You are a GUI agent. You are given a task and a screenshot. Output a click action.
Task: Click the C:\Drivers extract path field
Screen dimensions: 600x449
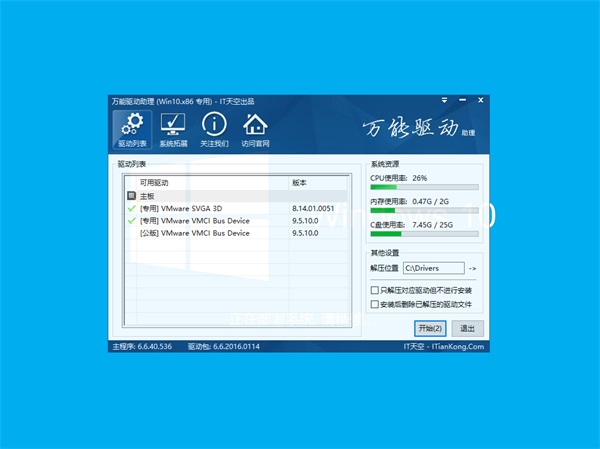(434, 268)
